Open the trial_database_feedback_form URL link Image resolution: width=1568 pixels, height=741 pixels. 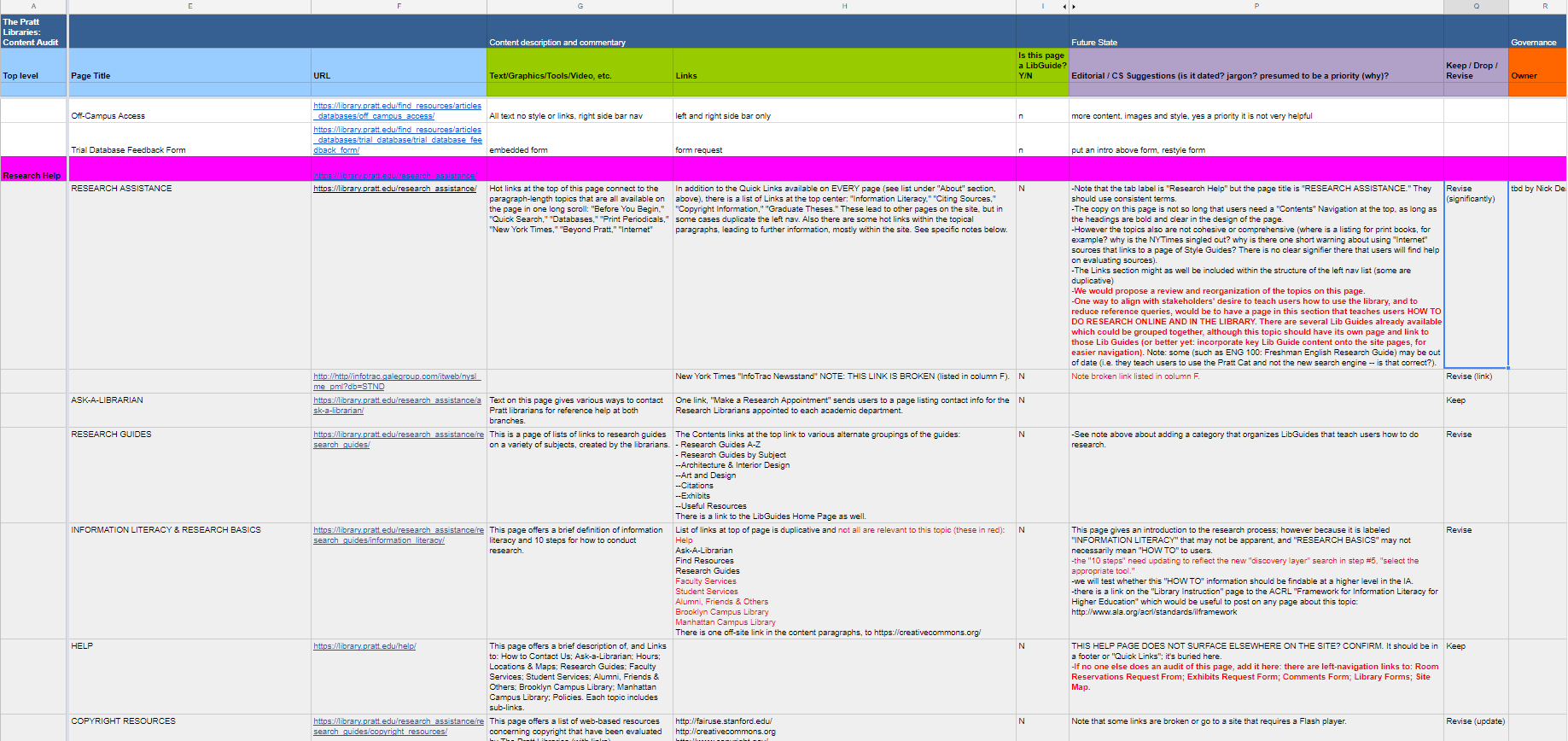(x=398, y=140)
